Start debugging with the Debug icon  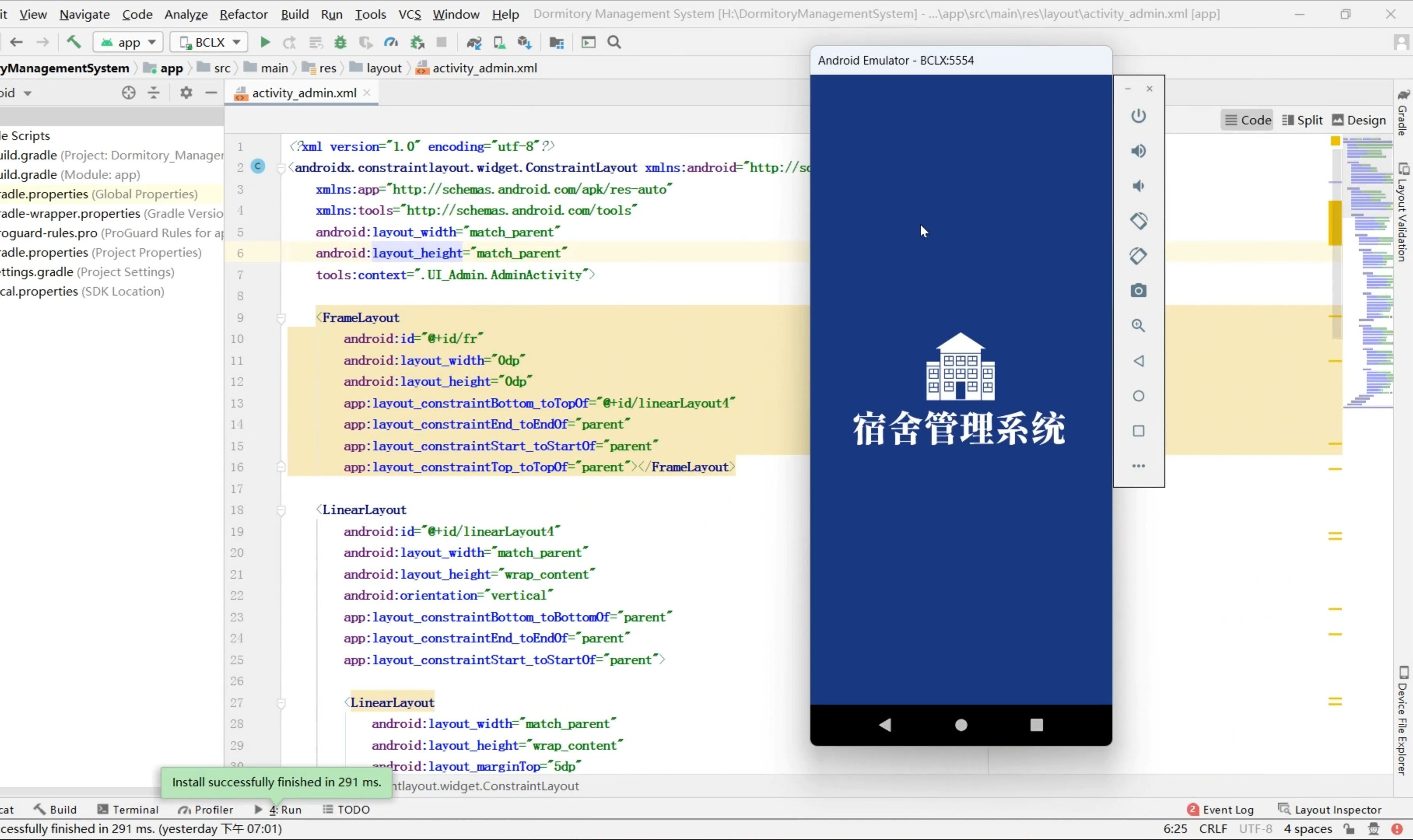[x=340, y=42]
